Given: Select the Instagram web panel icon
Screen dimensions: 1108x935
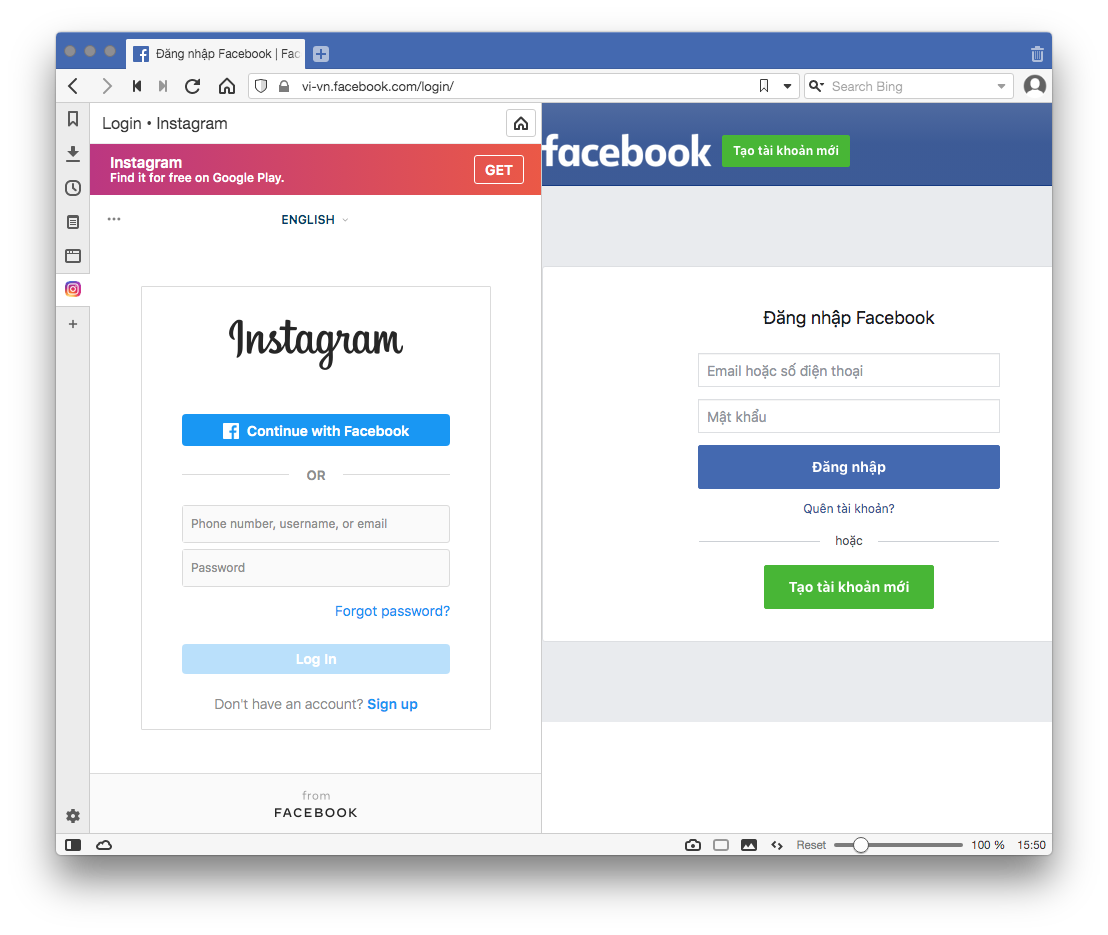Looking at the screenshot, I should 73,289.
